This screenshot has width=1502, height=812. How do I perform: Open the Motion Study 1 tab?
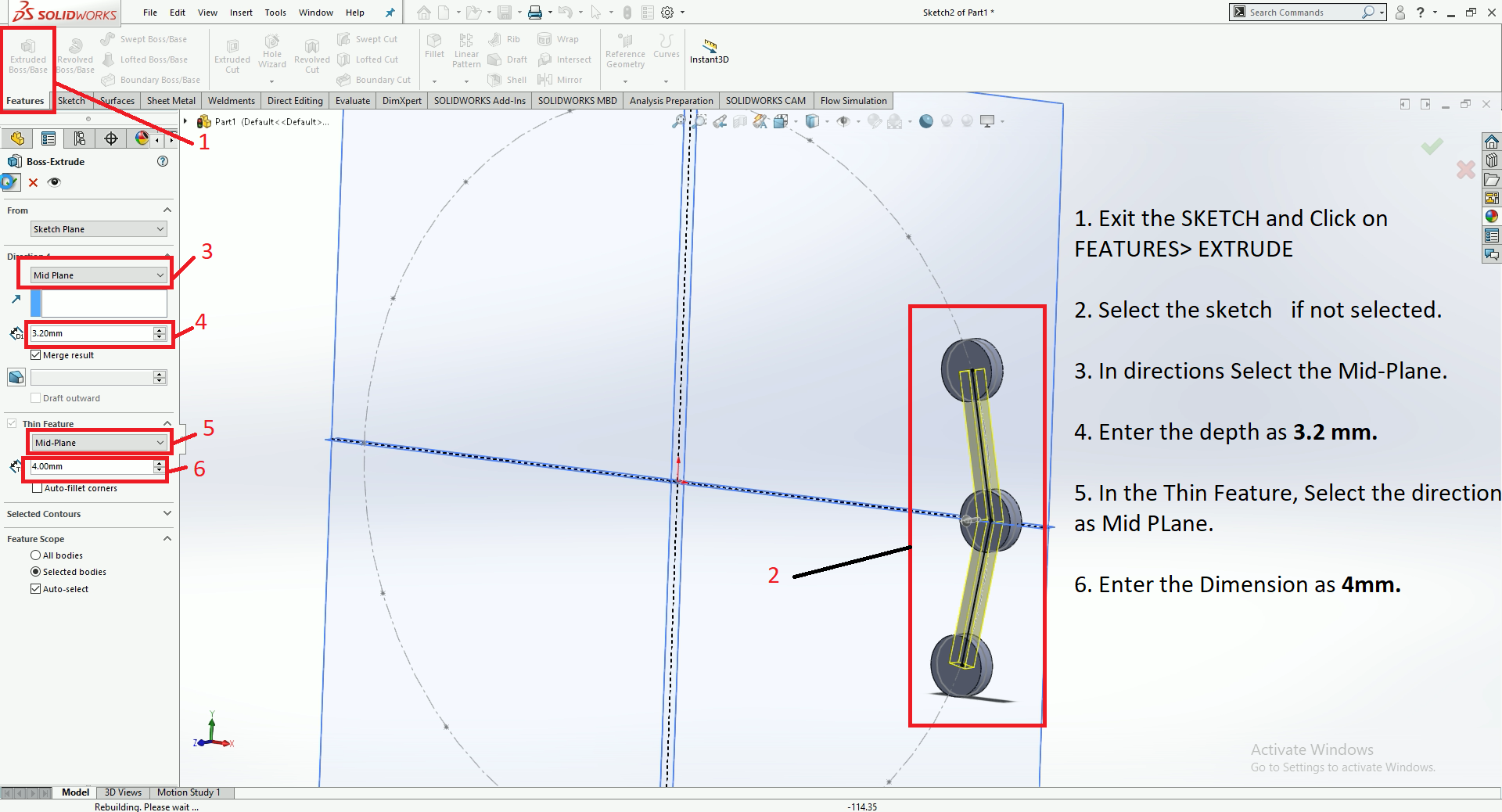pos(189,792)
